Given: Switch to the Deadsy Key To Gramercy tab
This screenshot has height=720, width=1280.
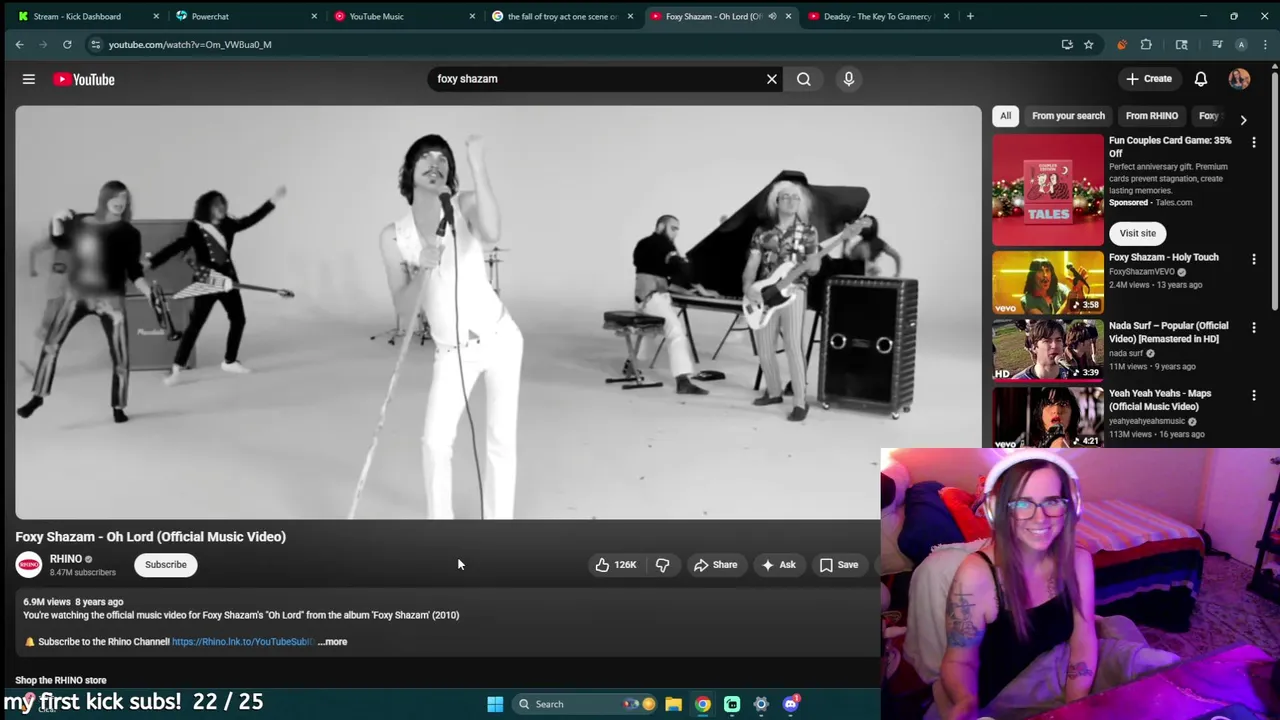Looking at the screenshot, I should coord(877,16).
